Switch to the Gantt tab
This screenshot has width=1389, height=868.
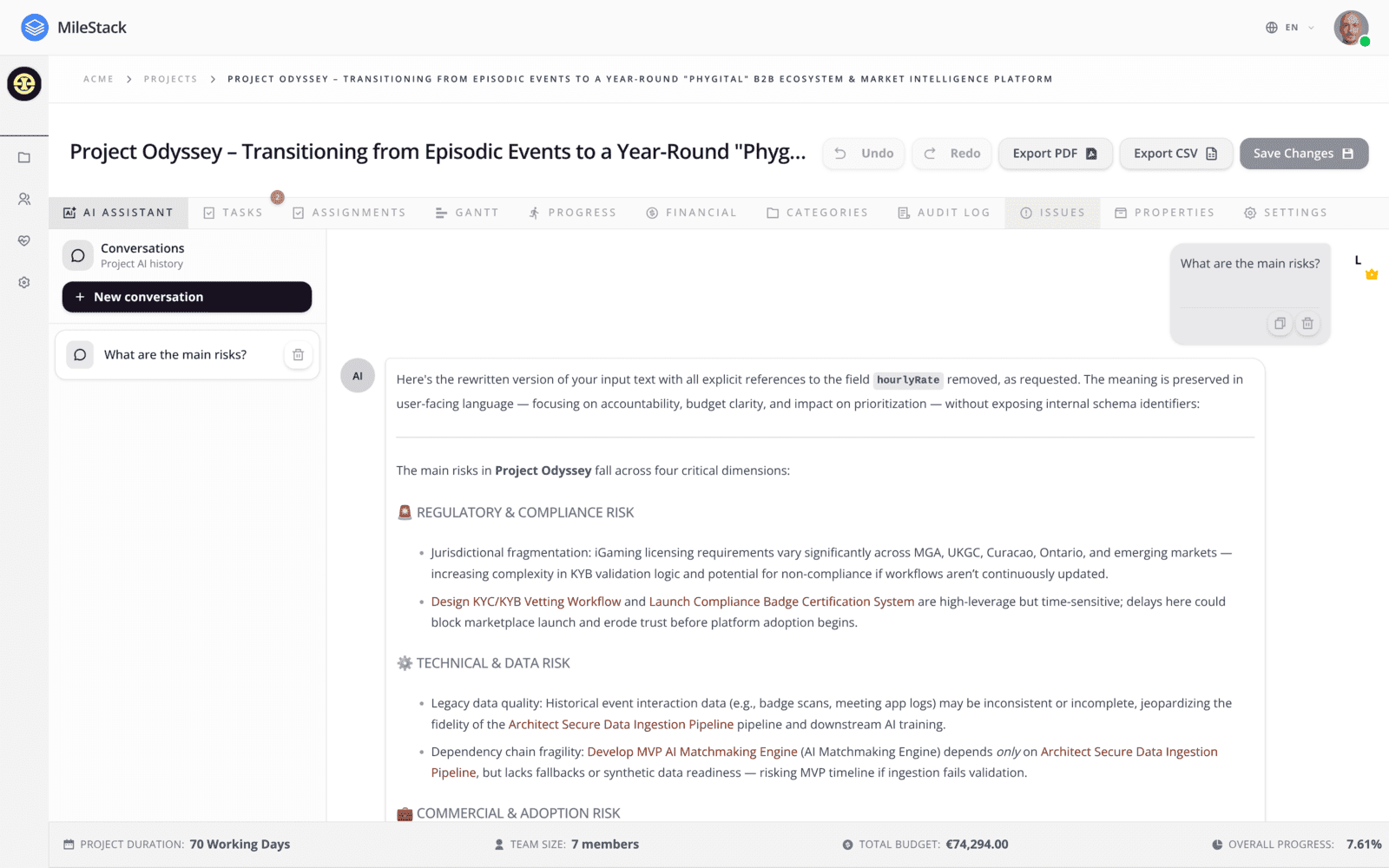click(x=467, y=213)
